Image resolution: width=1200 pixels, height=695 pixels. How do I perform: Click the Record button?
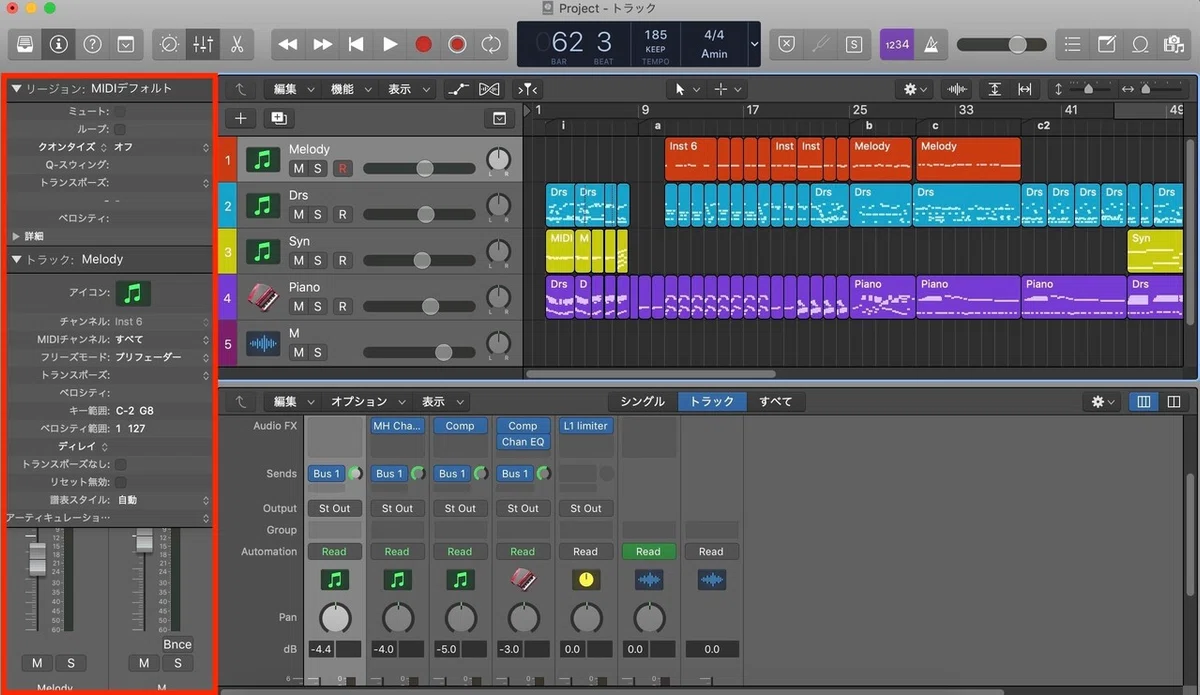pos(424,44)
